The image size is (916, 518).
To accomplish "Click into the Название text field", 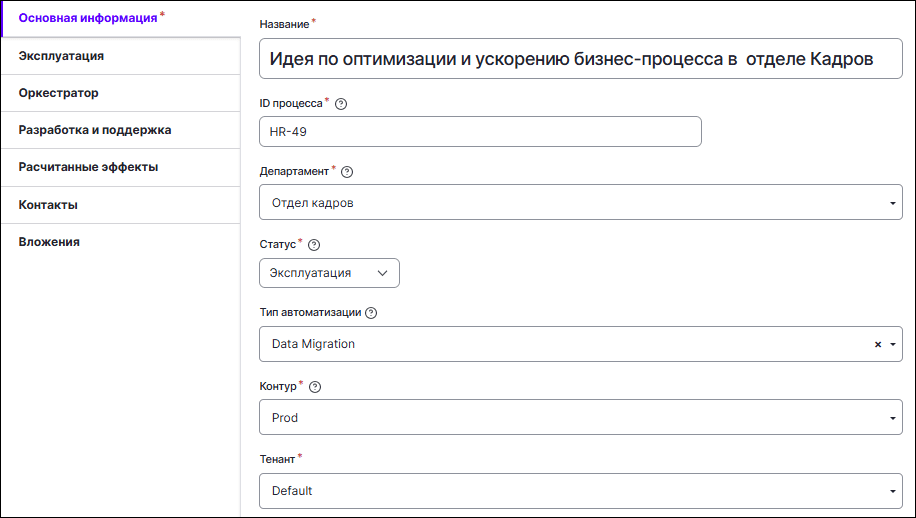I will [580, 59].
